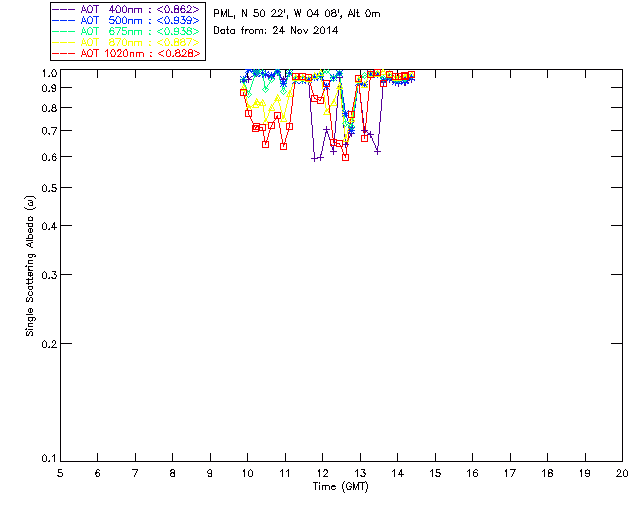
Task: Click y-axis tick label 0.2
Action: (49, 344)
